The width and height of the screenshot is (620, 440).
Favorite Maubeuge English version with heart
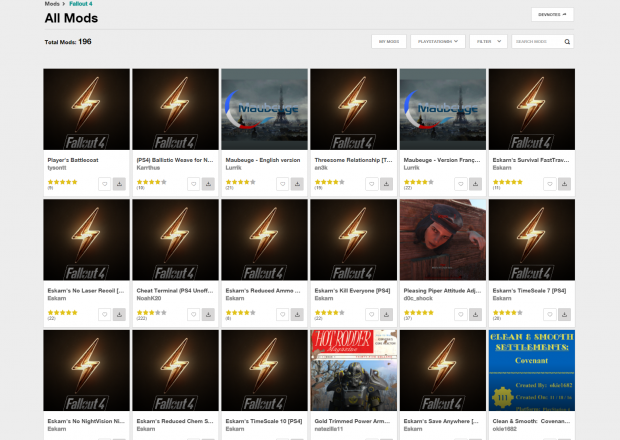click(x=282, y=184)
